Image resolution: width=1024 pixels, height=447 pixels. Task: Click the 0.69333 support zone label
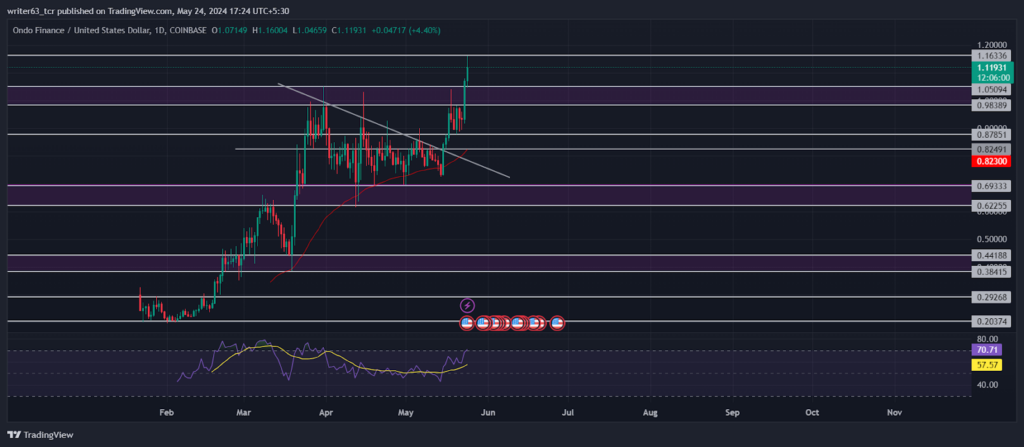(x=993, y=186)
